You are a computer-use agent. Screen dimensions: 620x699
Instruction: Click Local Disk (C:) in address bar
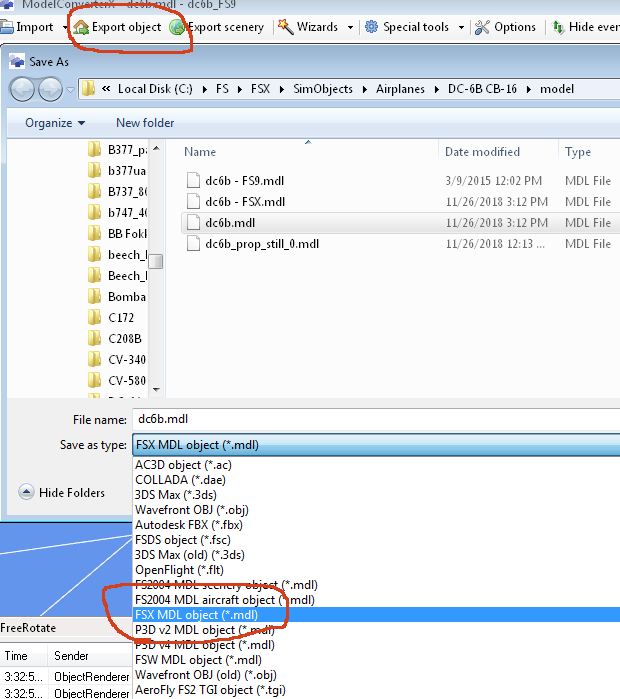click(155, 89)
